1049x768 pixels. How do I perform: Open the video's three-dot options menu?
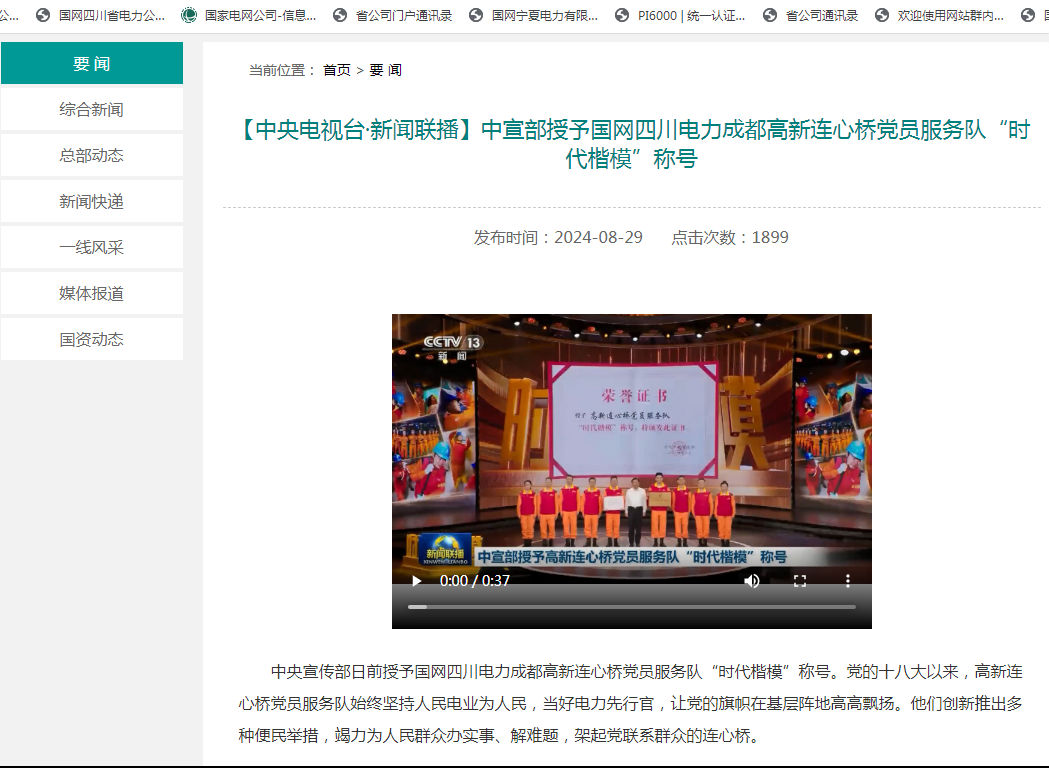(848, 581)
